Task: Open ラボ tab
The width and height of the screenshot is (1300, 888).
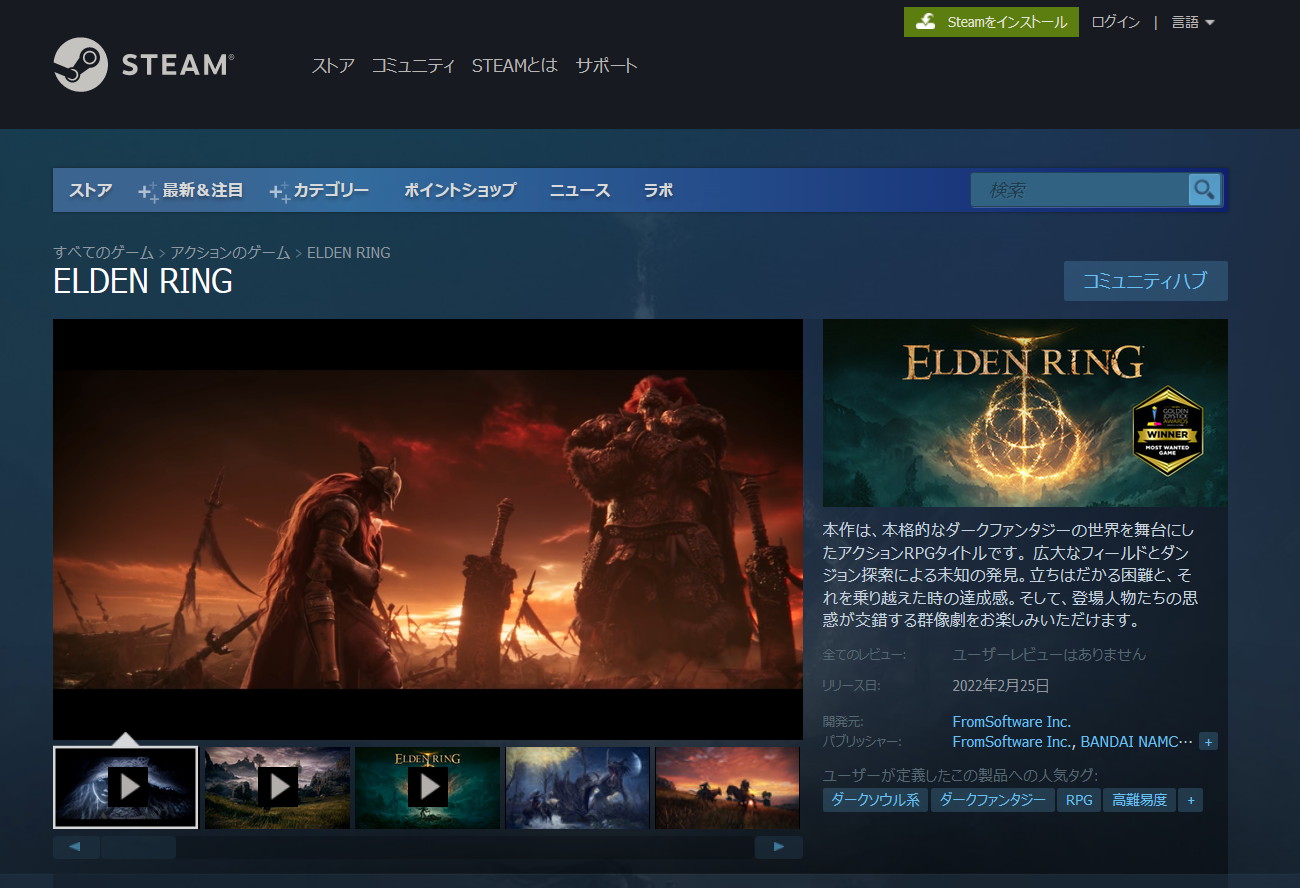Action: [x=658, y=190]
